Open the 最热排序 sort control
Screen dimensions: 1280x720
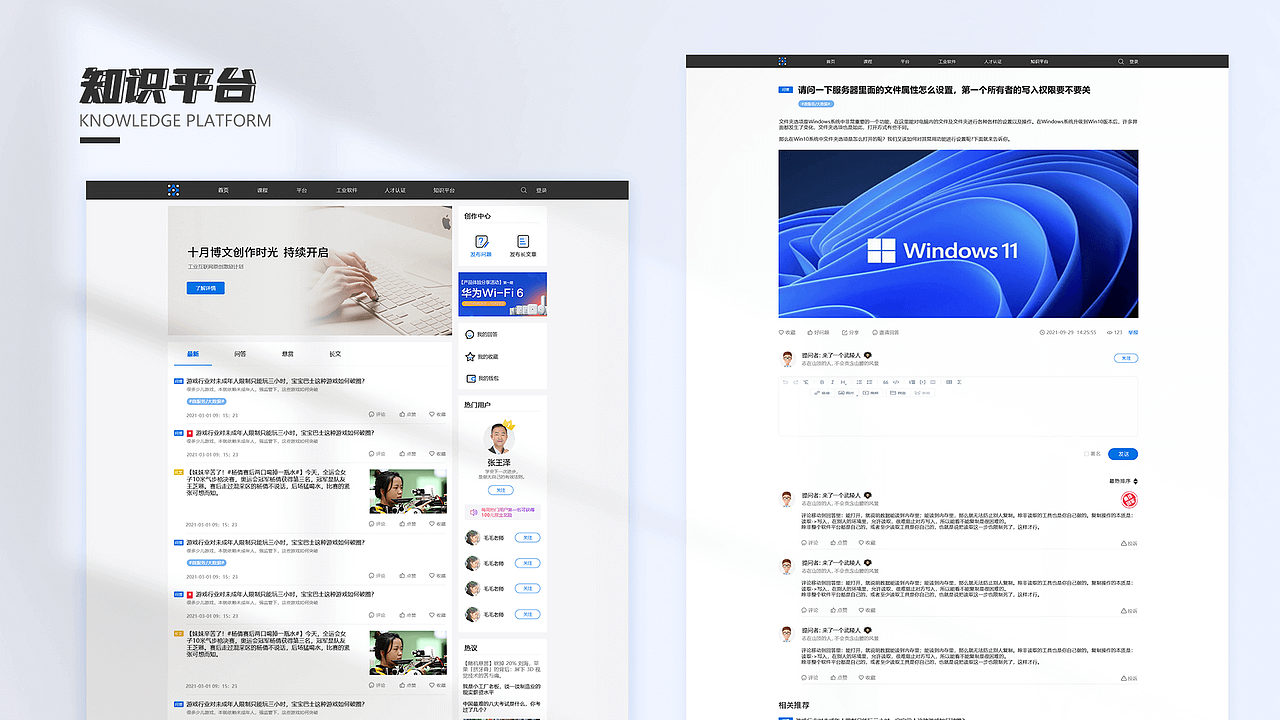point(1123,481)
